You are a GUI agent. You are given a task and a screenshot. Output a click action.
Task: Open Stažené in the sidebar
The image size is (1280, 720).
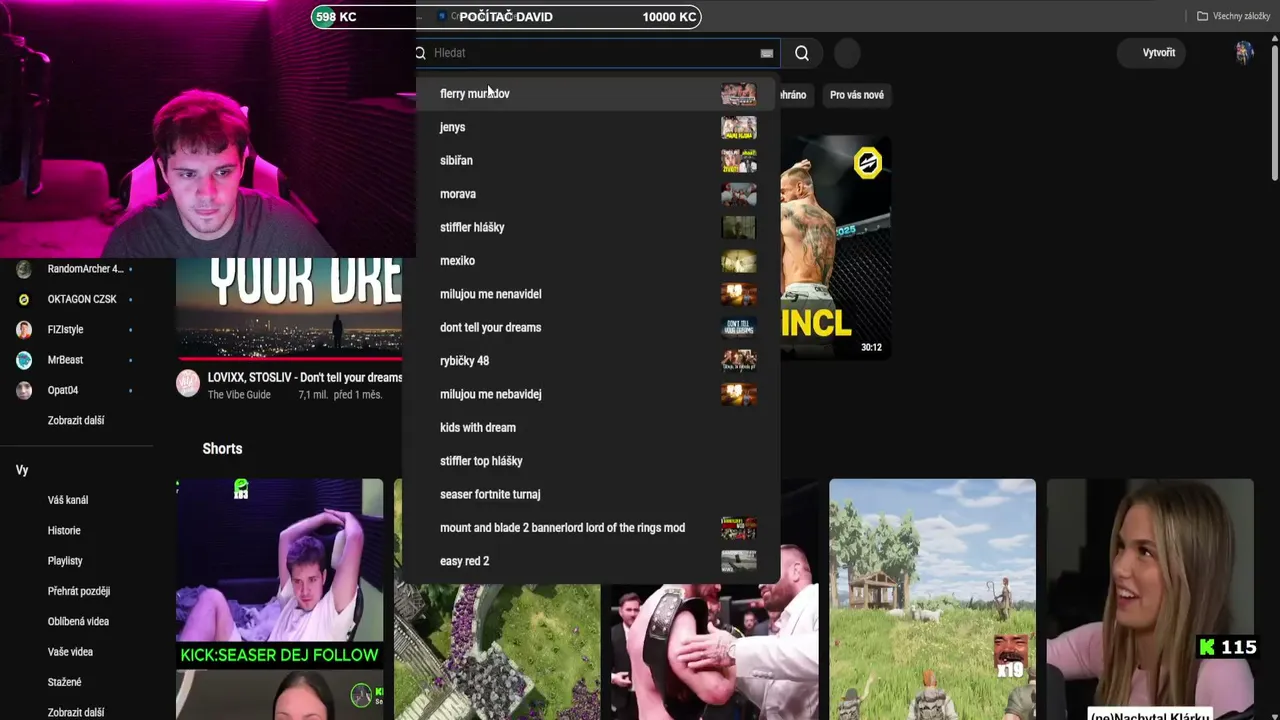pos(65,682)
